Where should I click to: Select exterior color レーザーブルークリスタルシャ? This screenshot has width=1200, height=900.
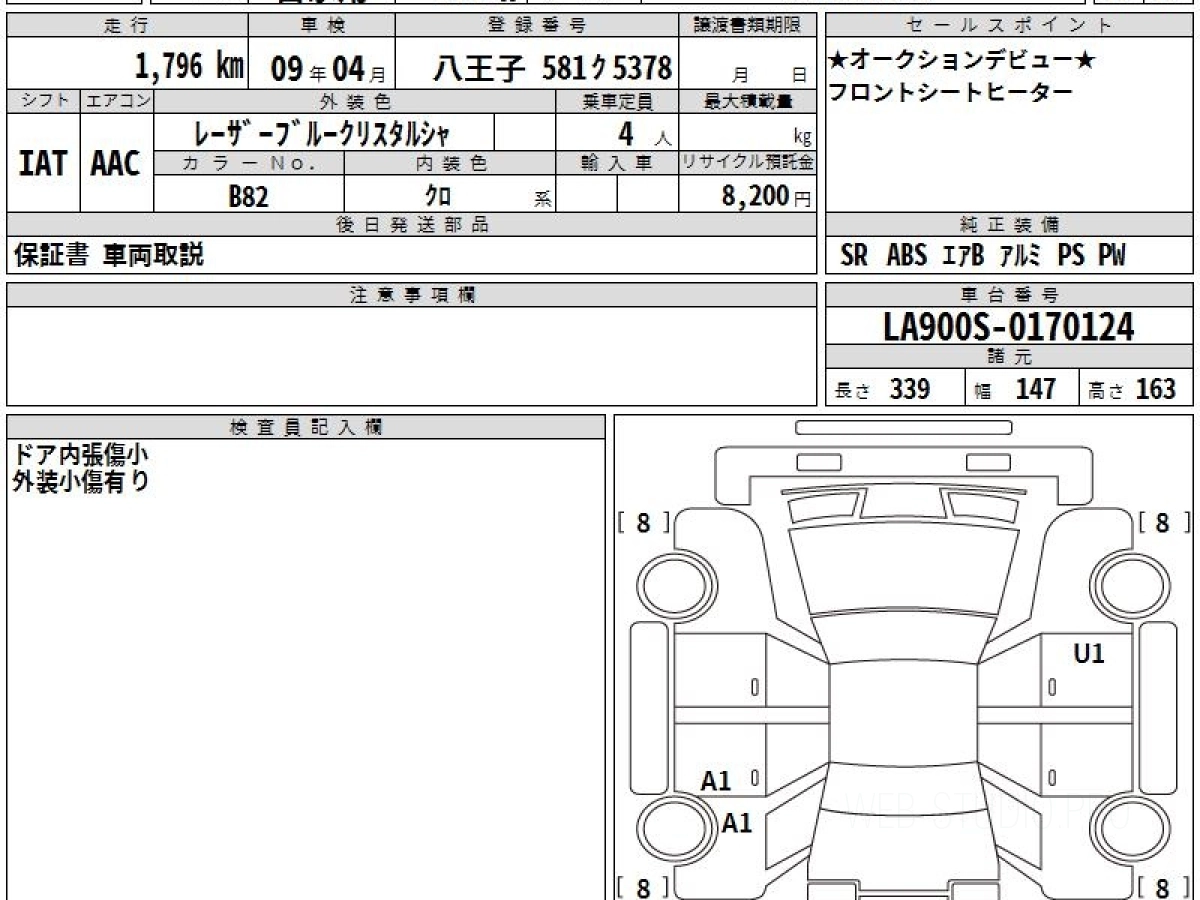tap(322, 133)
